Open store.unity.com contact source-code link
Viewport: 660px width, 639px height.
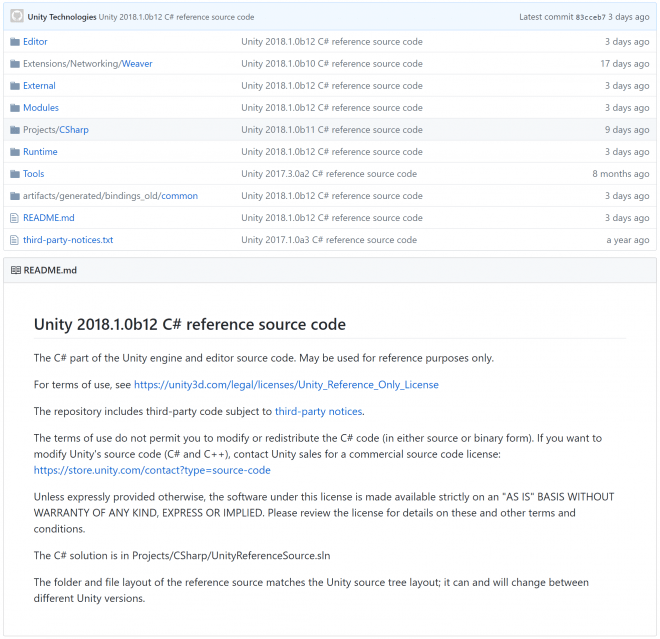pos(152,470)
